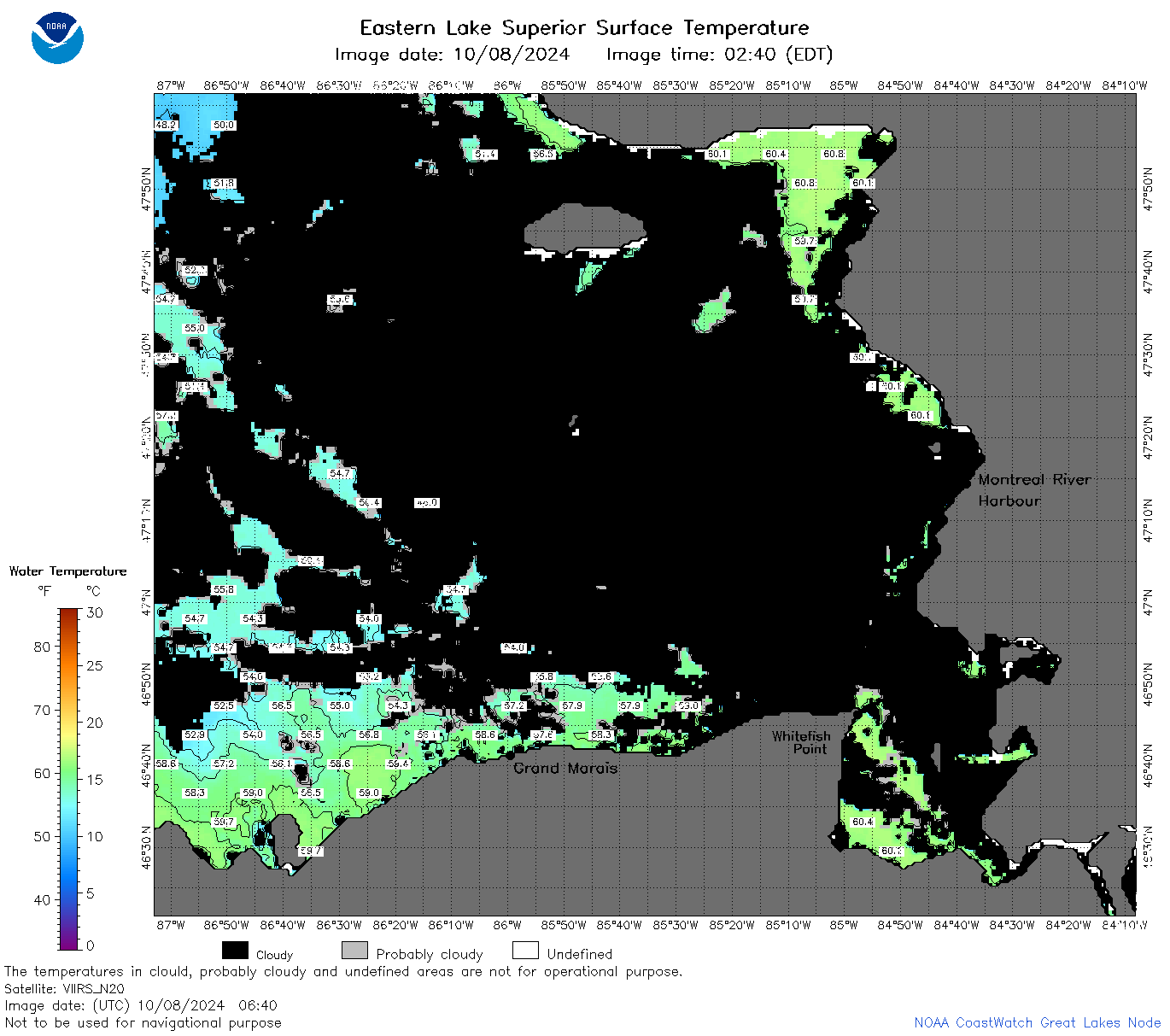This screenshot has height=1036, width=1170.
Task: Click 85°W on the bottom longitude axis
Action: (844, 925)
